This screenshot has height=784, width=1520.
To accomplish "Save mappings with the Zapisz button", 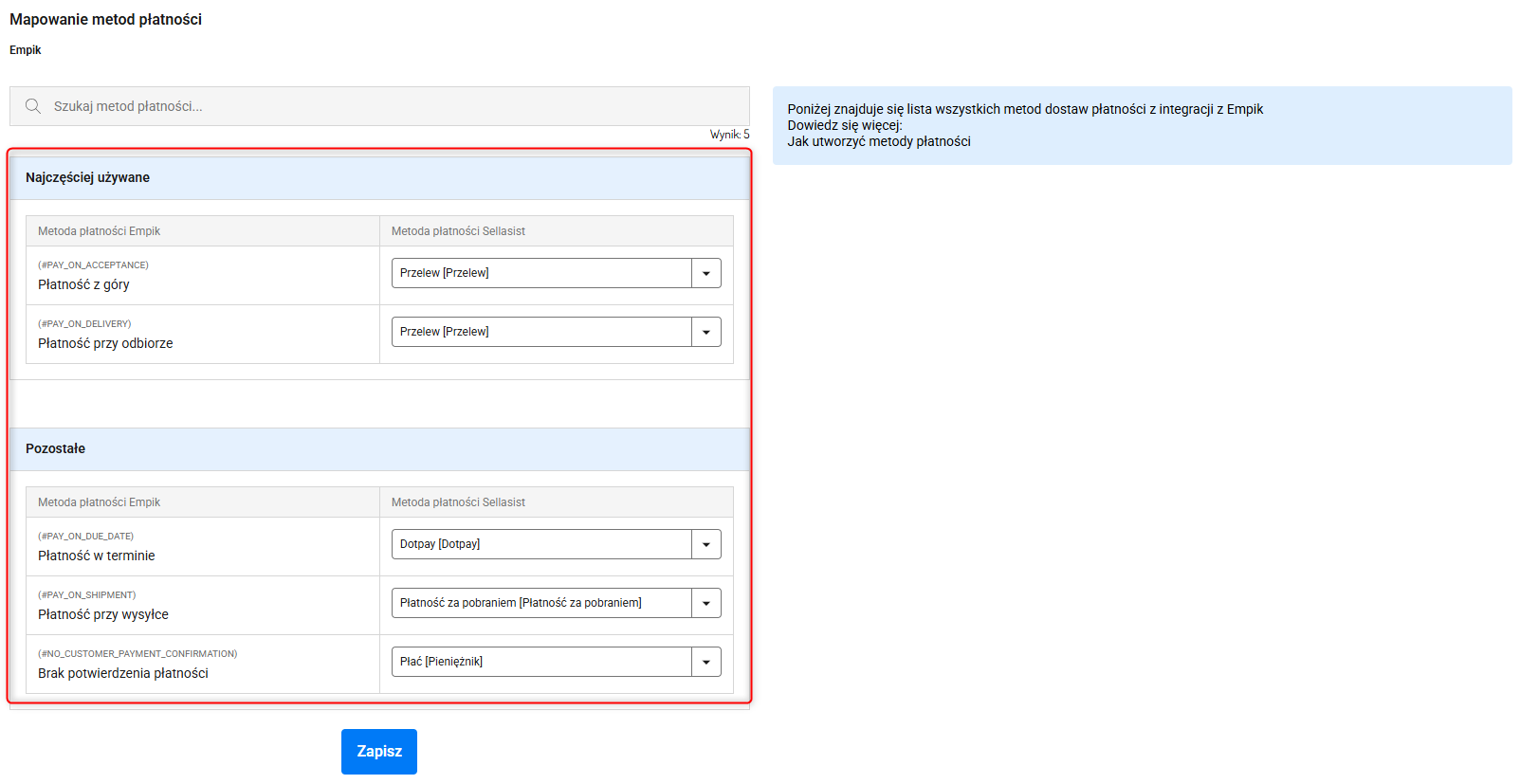I will pos(379,752).
